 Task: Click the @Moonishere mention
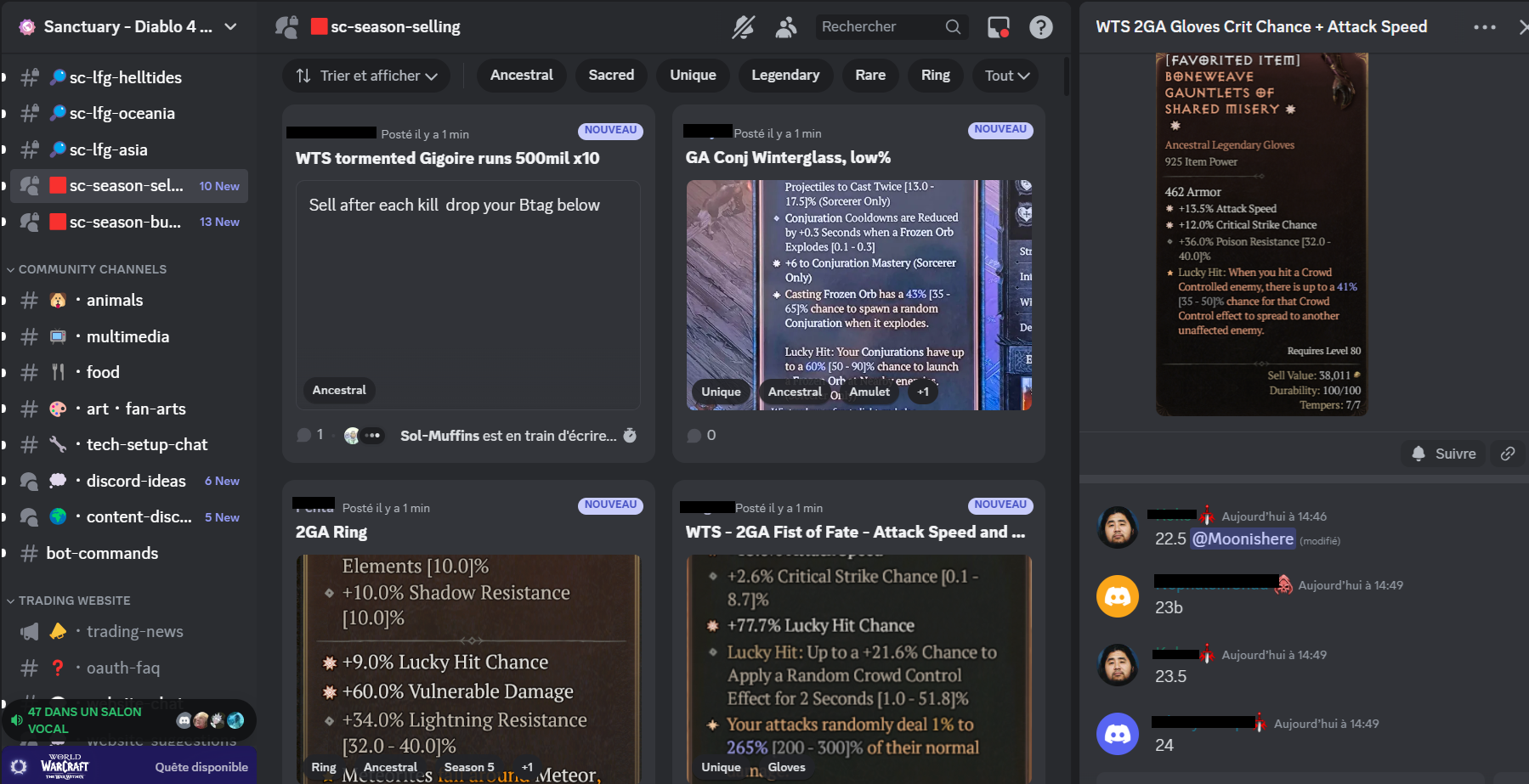pos(1242,539)
